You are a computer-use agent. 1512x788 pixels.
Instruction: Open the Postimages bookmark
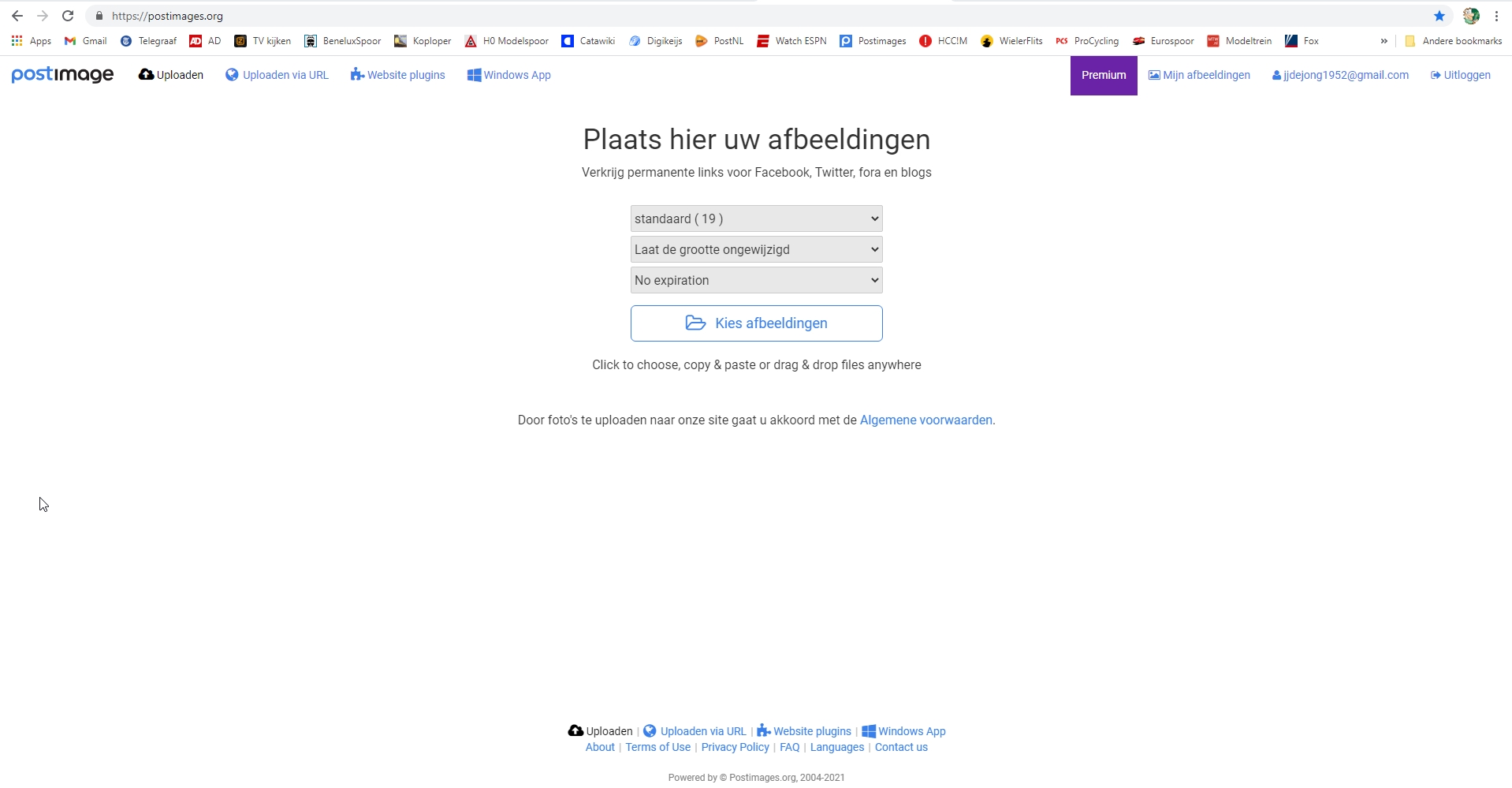coord(873,41)
